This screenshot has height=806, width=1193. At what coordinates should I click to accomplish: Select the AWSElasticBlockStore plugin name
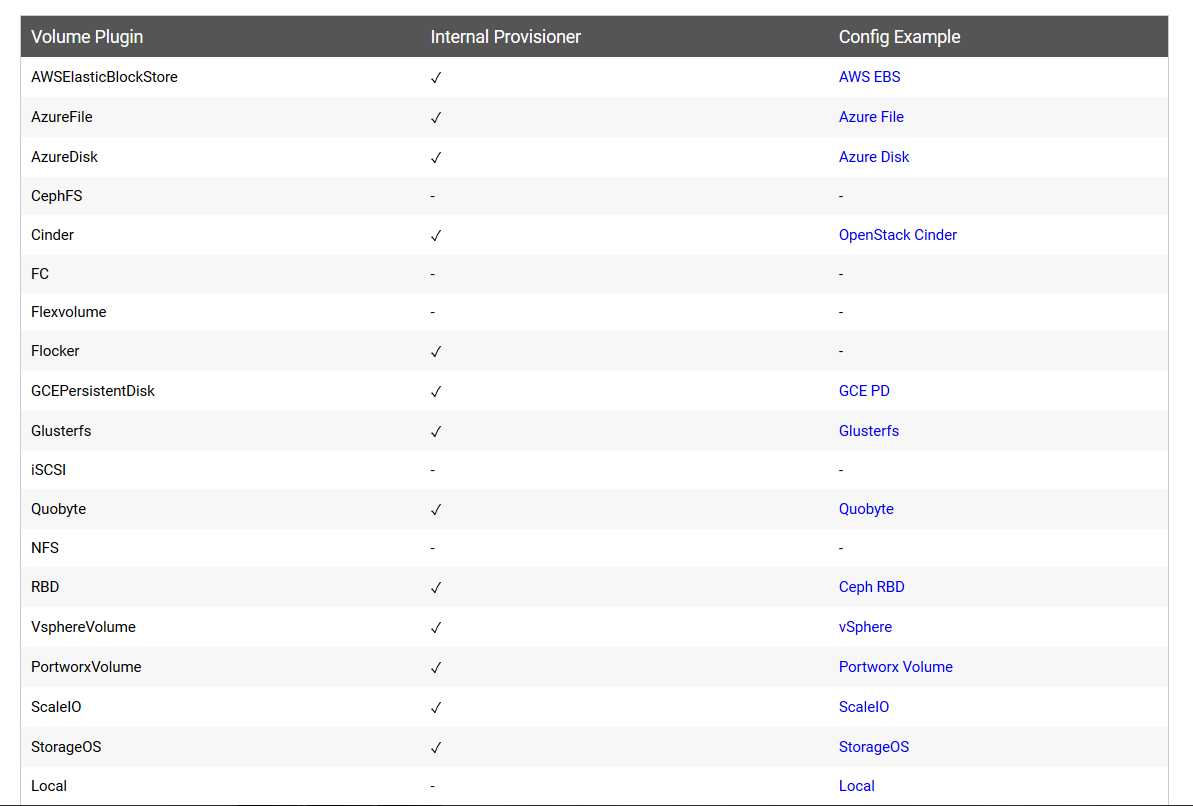click(104, 77)
